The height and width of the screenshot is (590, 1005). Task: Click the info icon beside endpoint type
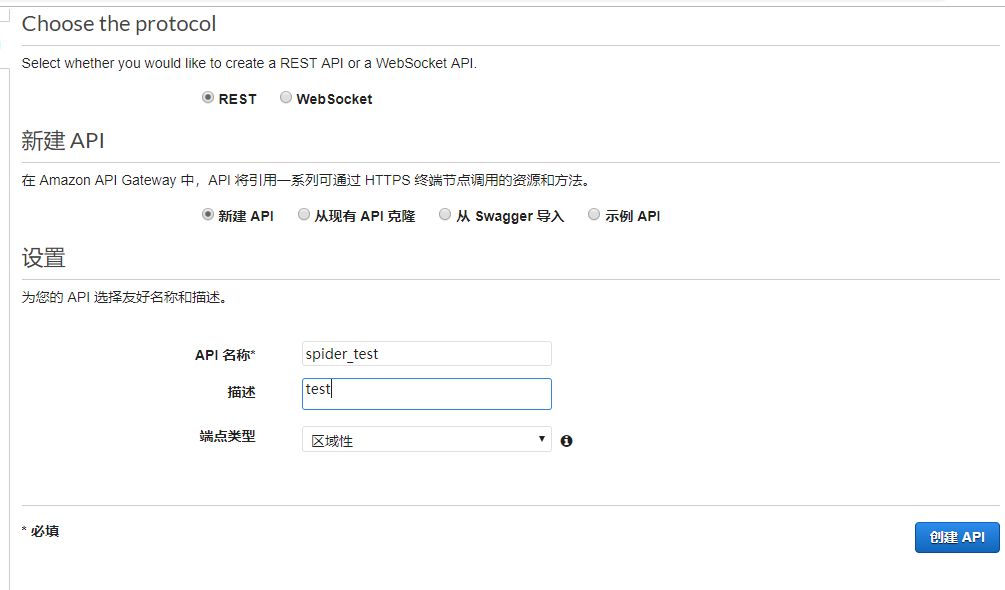(567, 441)
